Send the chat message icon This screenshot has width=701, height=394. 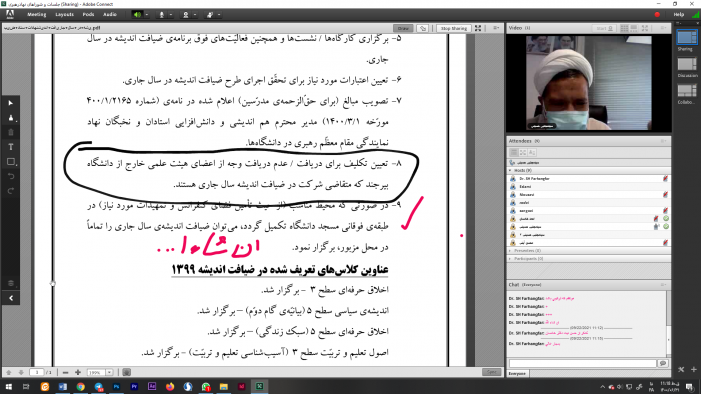click(x=663, y=364)
